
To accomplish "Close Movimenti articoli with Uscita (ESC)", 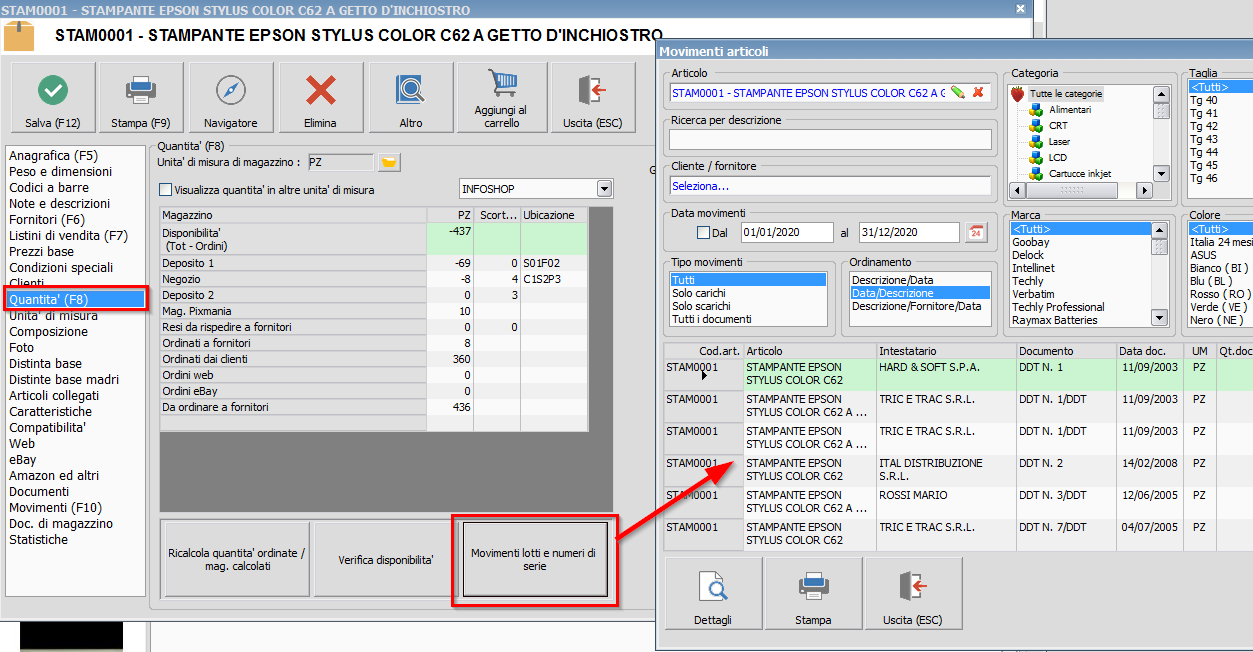I will click(x=913, y=593).
